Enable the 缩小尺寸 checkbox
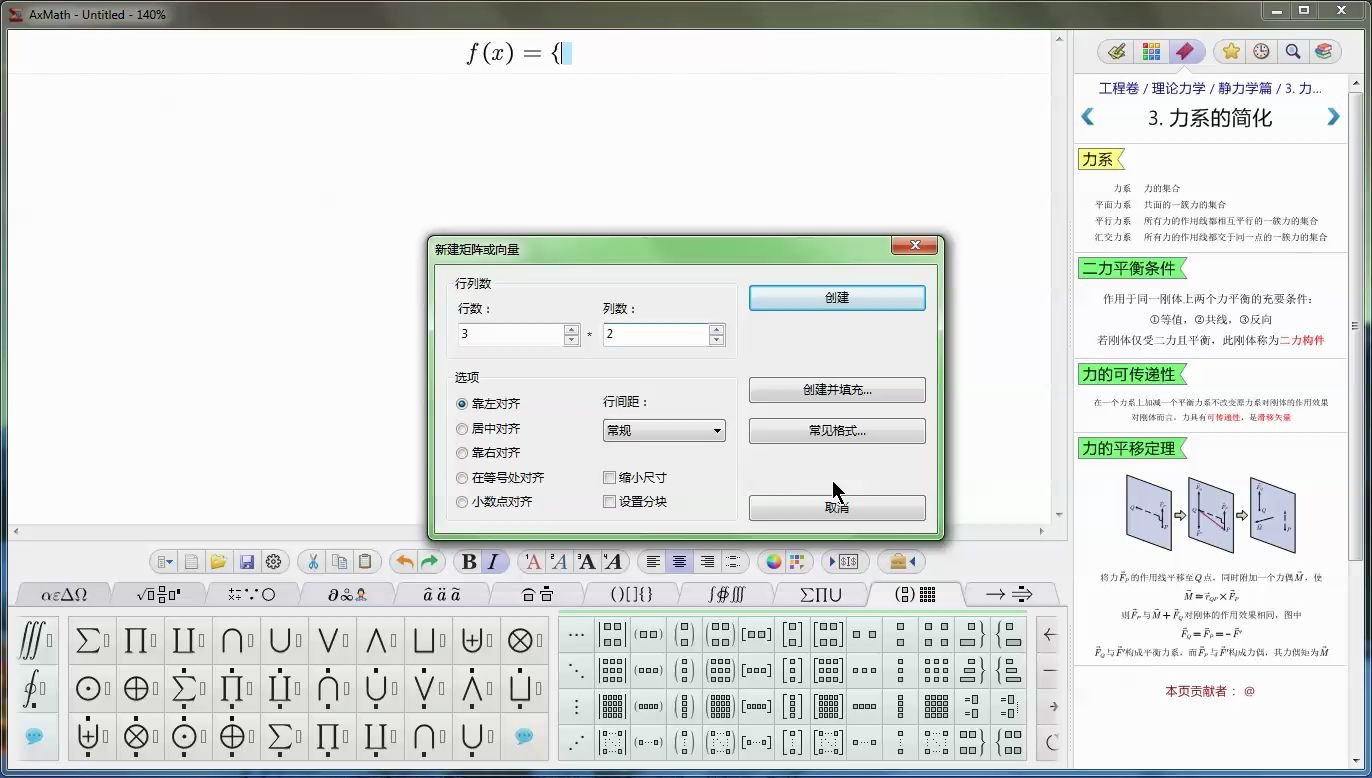Screen dimensions: 1372x778 pos(610,477)
